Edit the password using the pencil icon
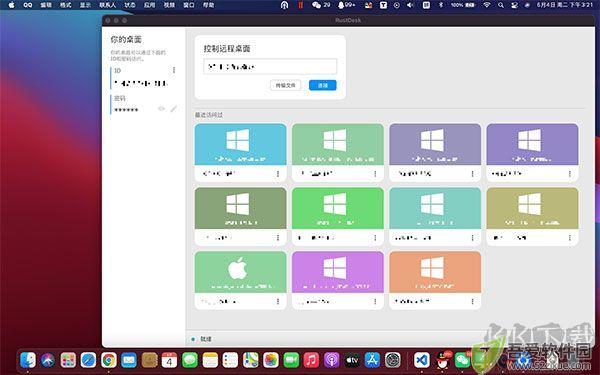600x375 pixels. click(174, 109)
